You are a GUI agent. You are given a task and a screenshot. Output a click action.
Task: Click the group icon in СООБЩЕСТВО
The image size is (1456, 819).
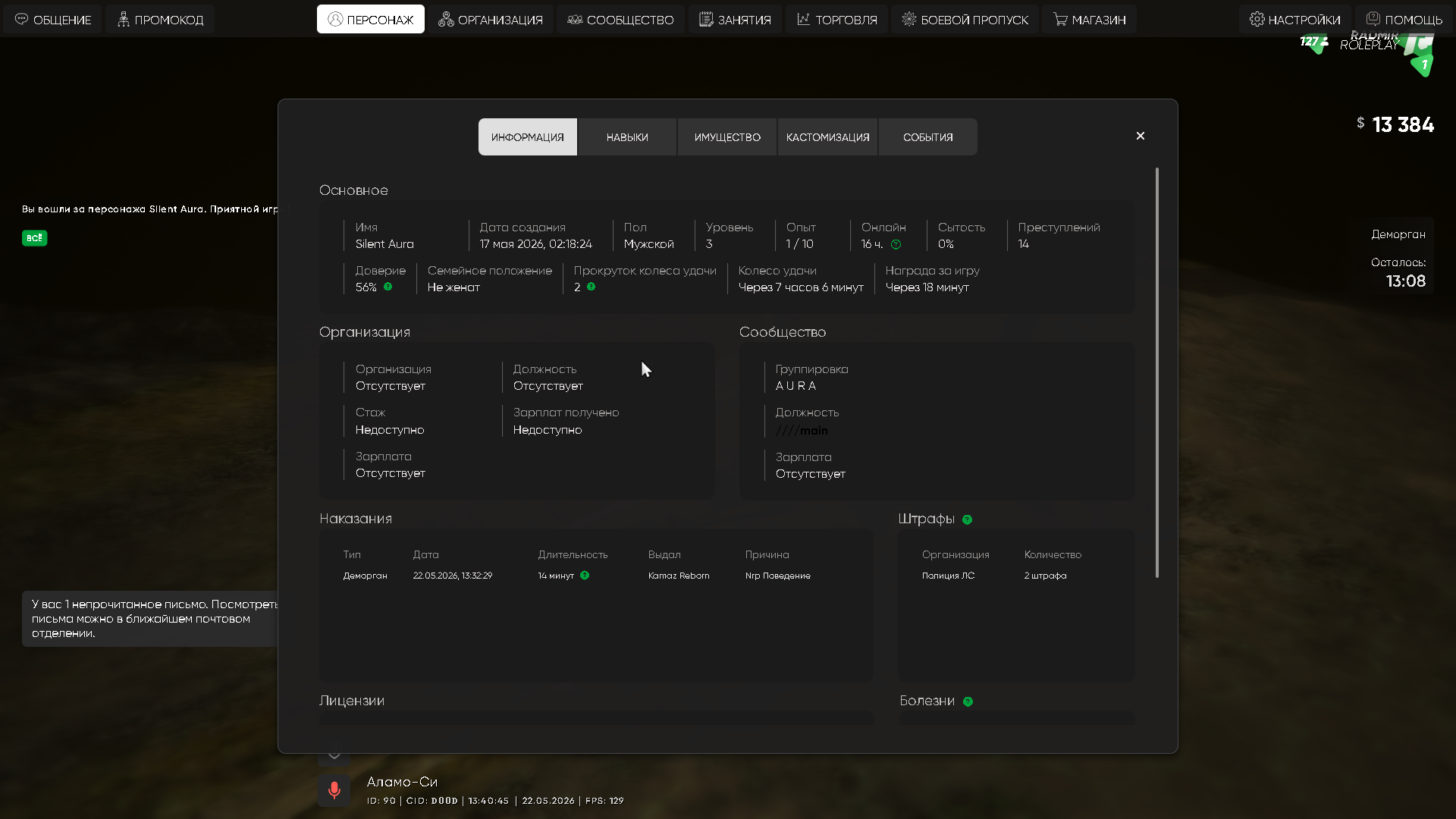(575, 19)
